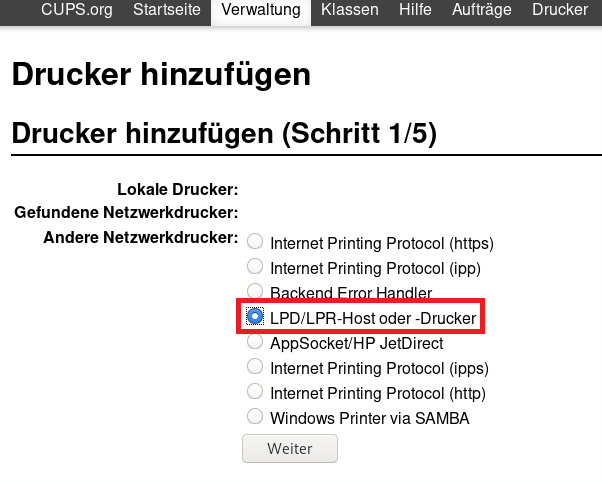Click the selected LPD/LPR-Host oder -Drucker radio button
Screen dimensions: 602x482
pyautogui.click(x=255, y=317)
